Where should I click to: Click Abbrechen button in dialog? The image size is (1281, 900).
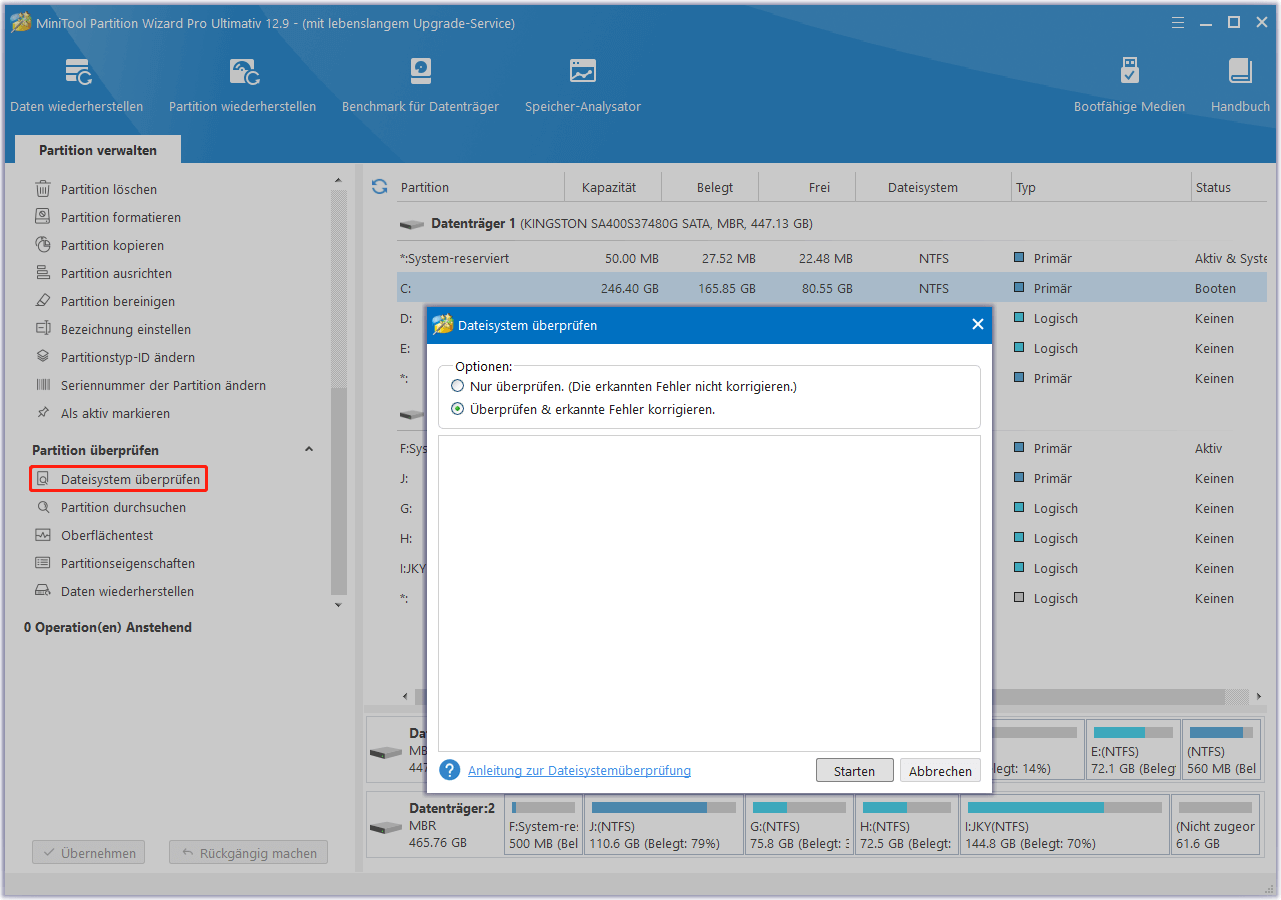(940, 771)
